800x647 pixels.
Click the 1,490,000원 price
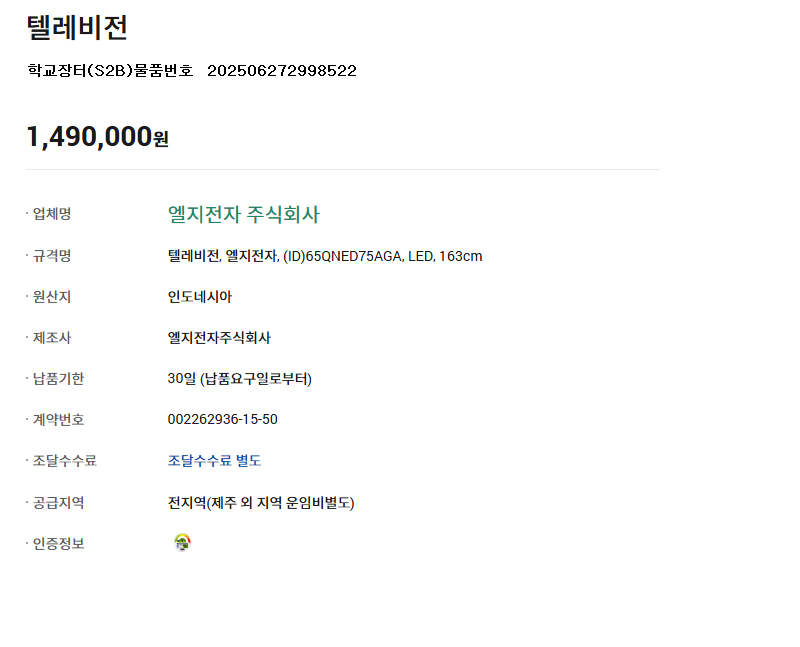coord(97,136)
